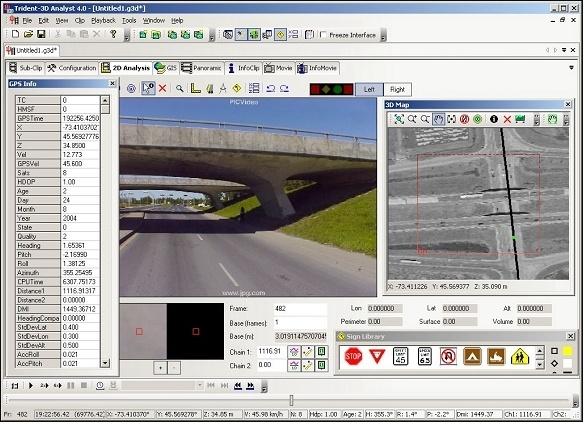The height and width of the screenshot is (424, 587).
Task: Click the help question mark toolbar icon
Action: [x=113, y=34]
